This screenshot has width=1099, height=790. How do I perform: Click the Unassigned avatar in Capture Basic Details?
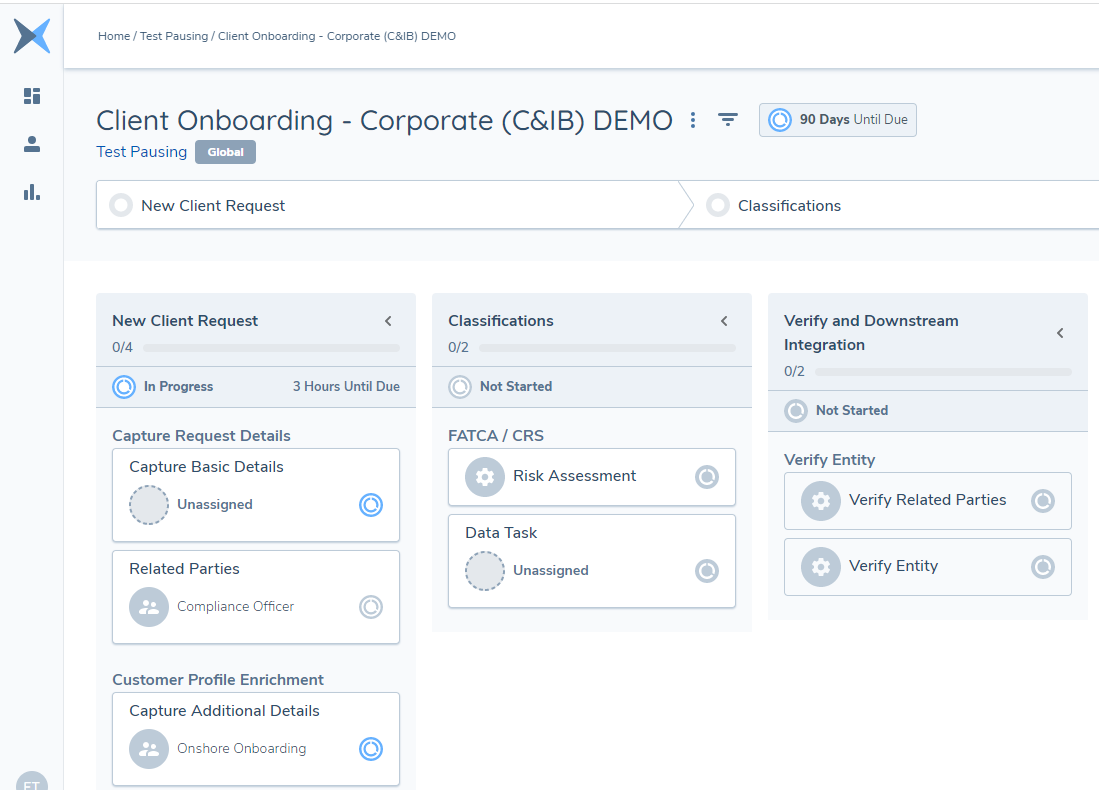(x=149, y=505)
